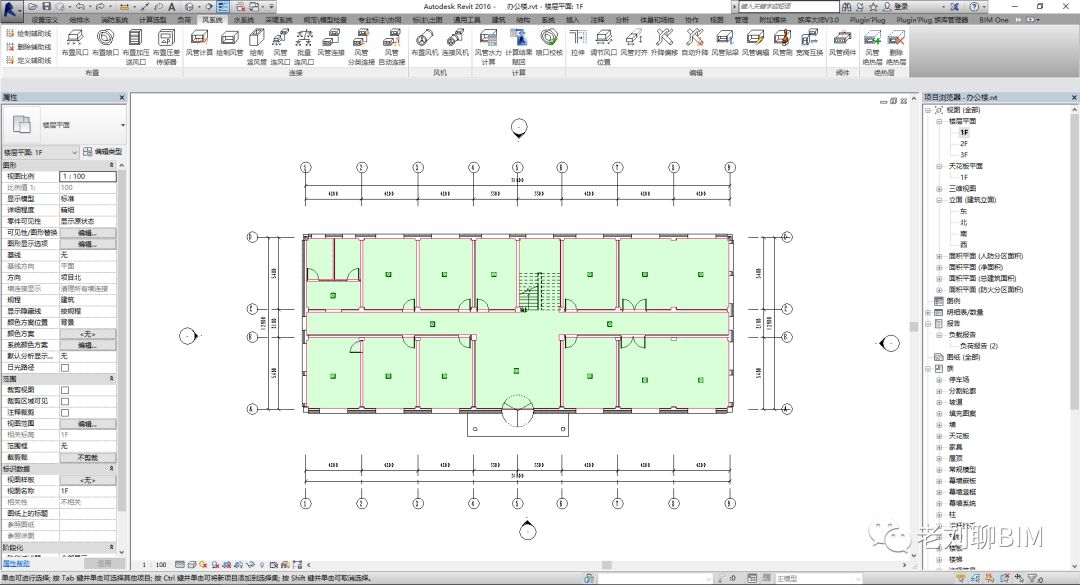
Task: Click the 视图比例 1:100 value field
Action: 87,176
